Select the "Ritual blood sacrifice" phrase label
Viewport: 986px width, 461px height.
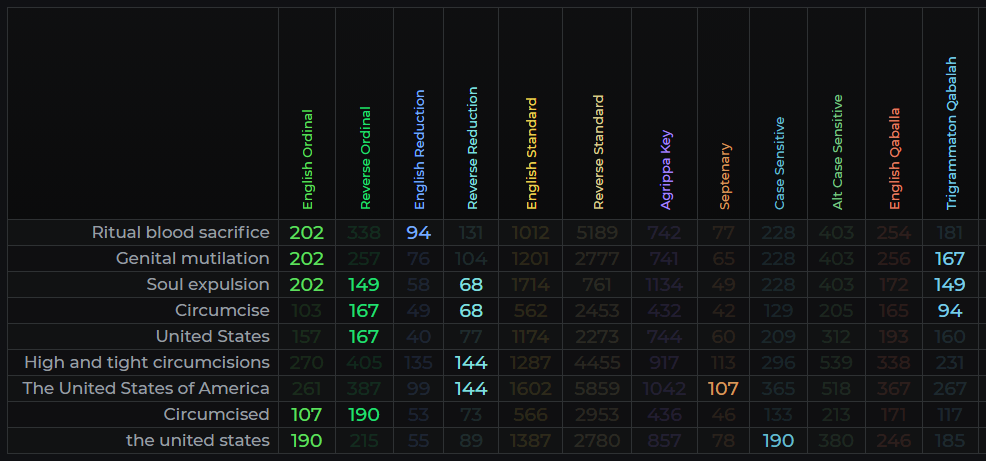point(180,233)
